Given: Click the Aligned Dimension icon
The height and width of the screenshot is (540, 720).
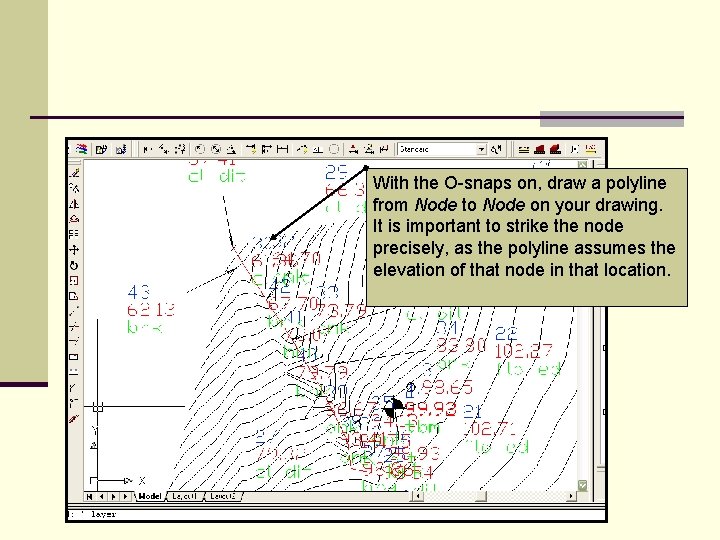Looking at the screenshot, I should pyautogui.click(x=164, y=149).
